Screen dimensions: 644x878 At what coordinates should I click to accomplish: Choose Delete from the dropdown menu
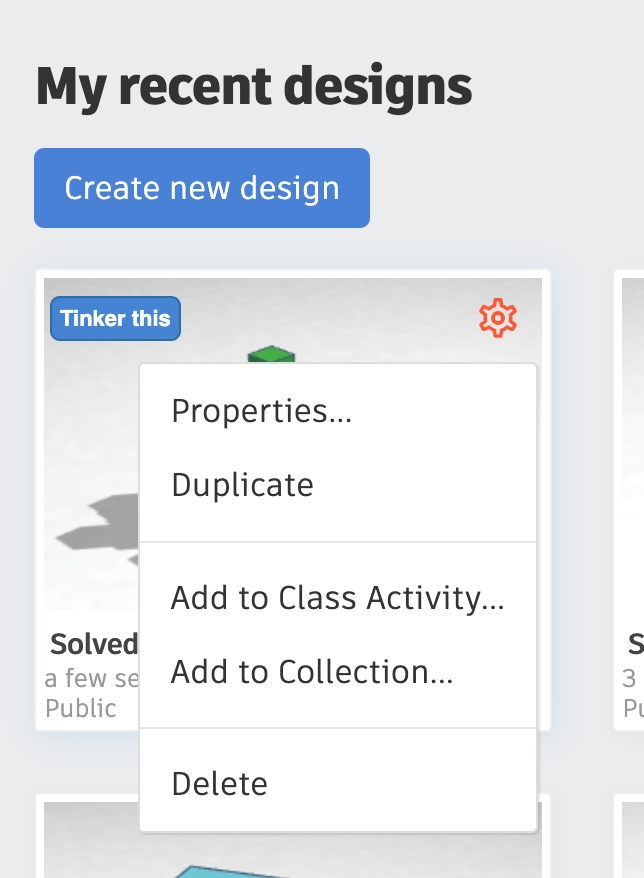point(220,783)
